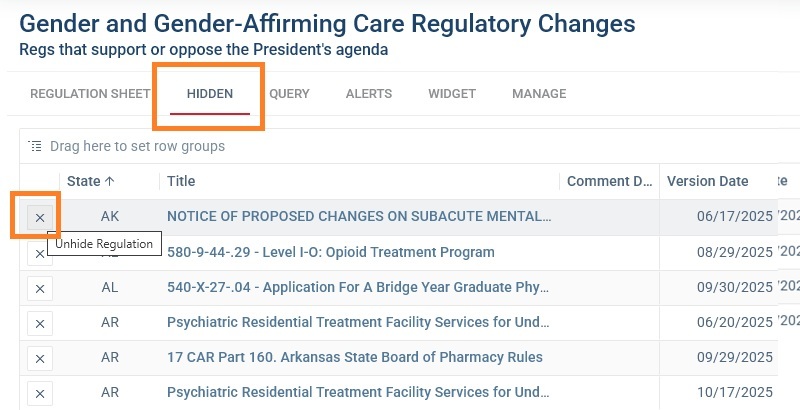800x410 pixels.
Task: Select the Widget tab
Action: (452, 94)
